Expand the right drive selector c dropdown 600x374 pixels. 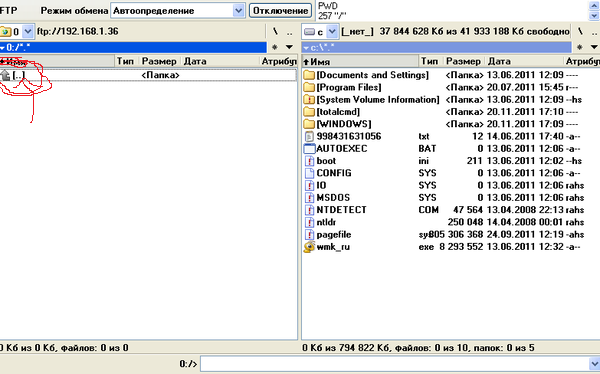pos(332,32)
